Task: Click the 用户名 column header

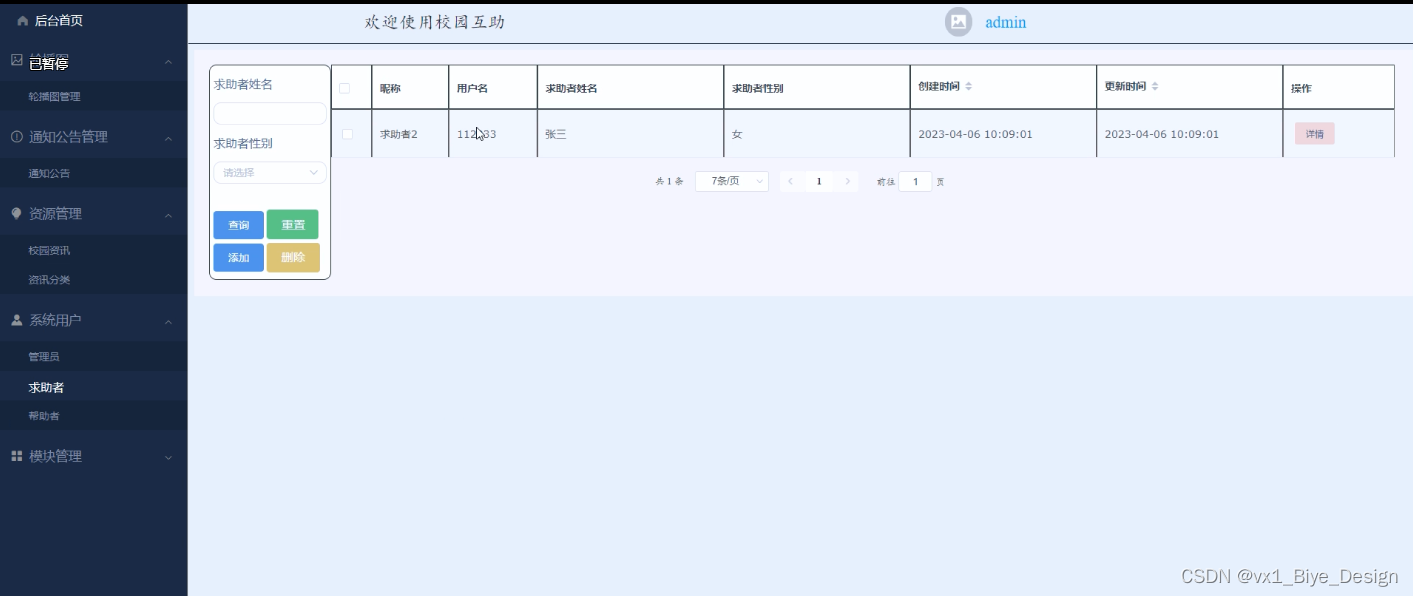Action: [493, 88]
